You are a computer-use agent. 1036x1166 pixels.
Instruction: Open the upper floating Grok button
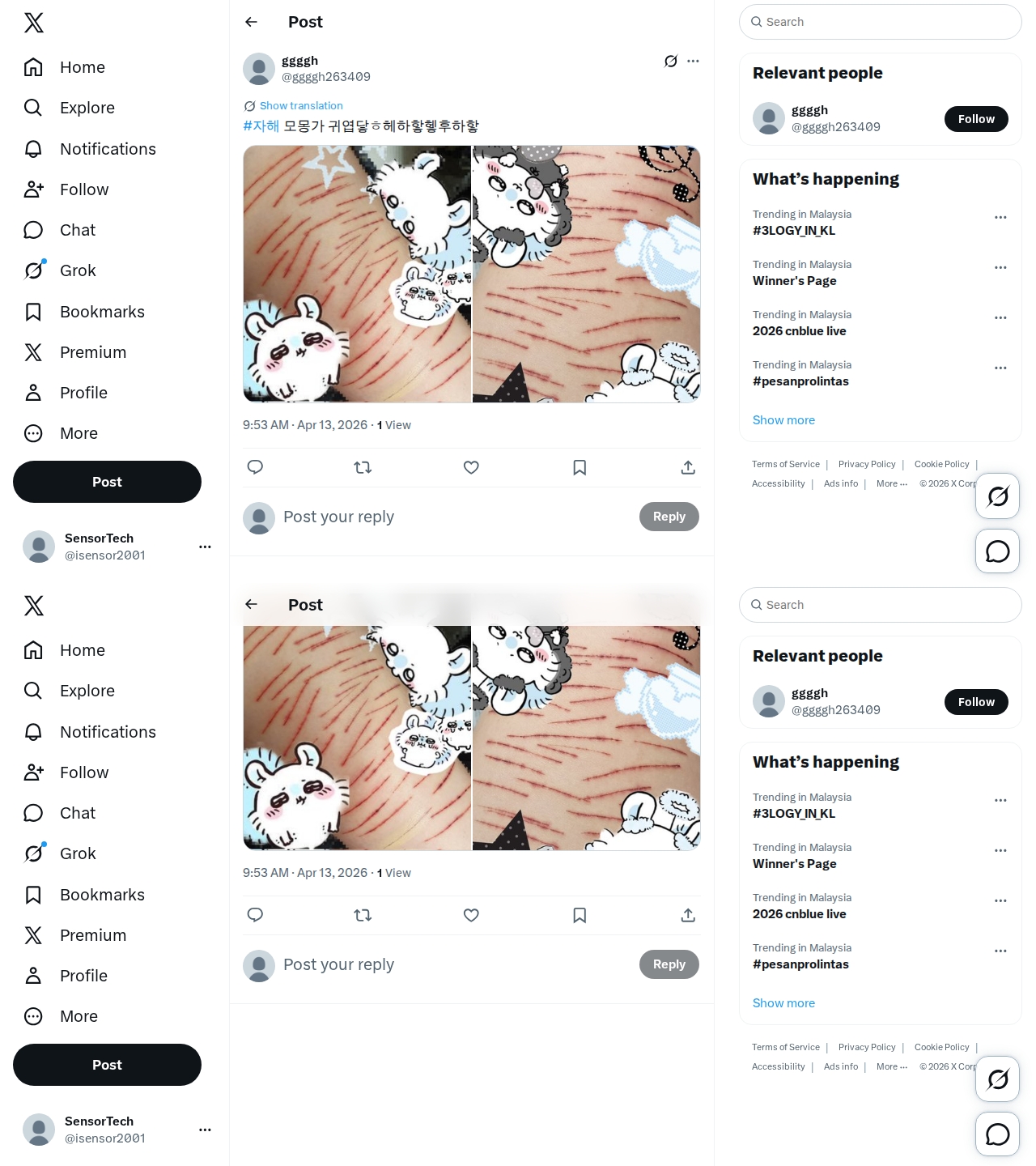997,496
